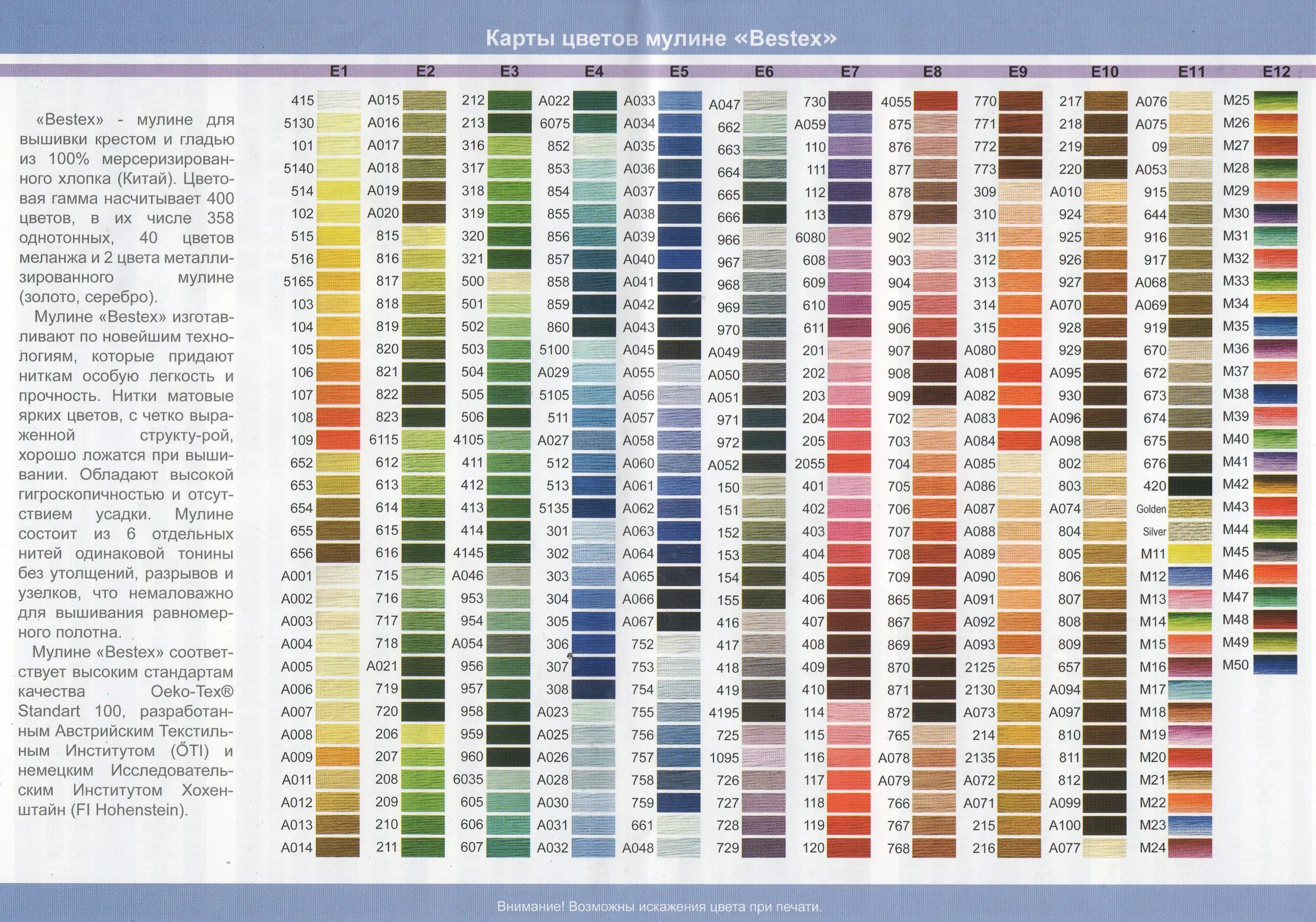Click the number label 6075
Image resolution: width=1316 pixels, height=922 pixels.
[x=554, y=123]
